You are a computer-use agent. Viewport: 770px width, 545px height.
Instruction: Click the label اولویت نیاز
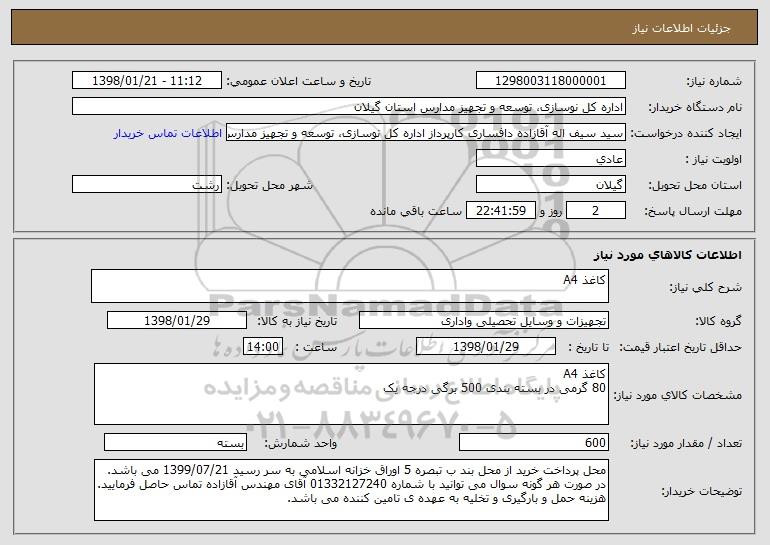[714, 160]
